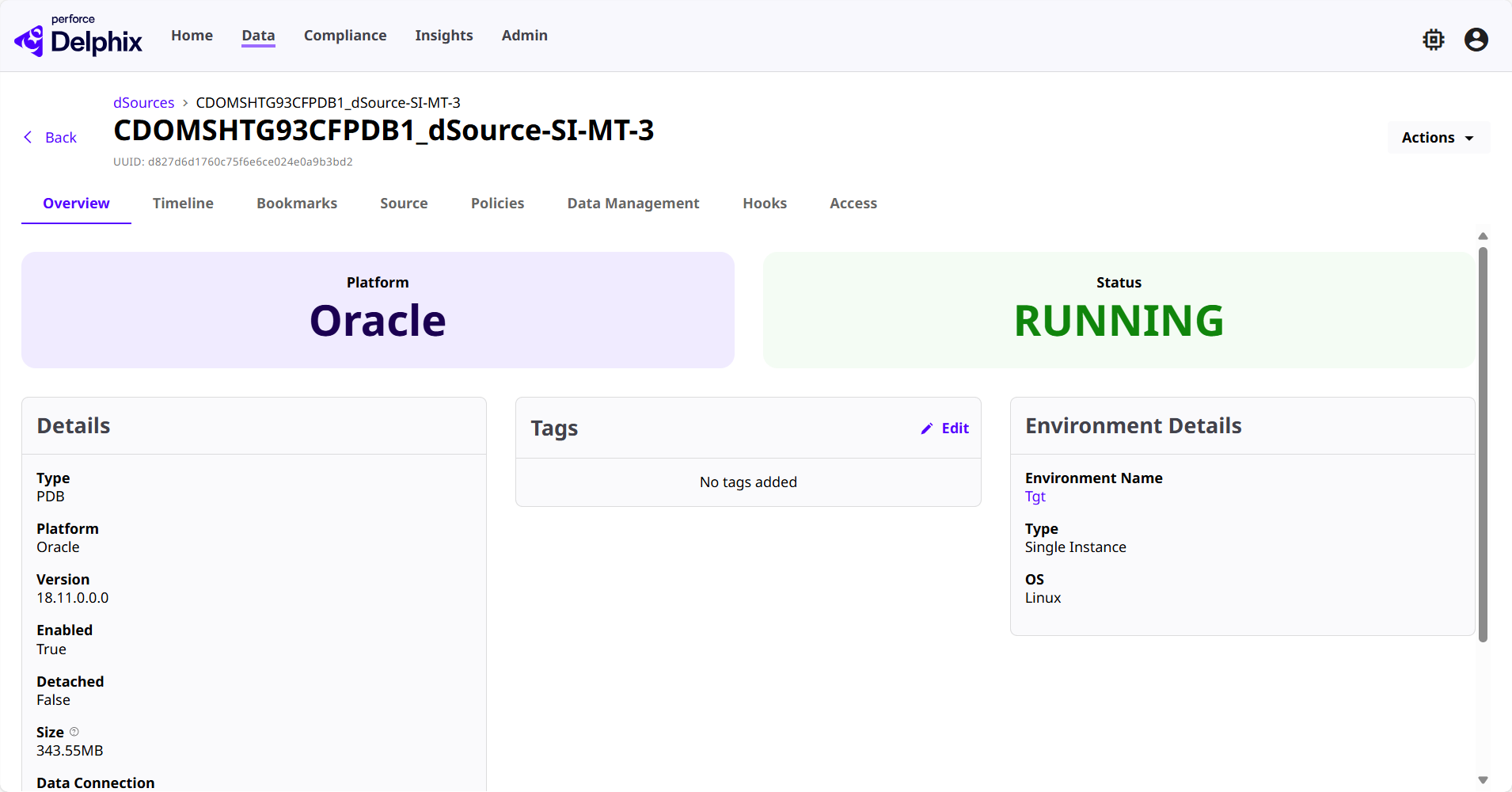Switch to the Hooks tab

point(765,204)
